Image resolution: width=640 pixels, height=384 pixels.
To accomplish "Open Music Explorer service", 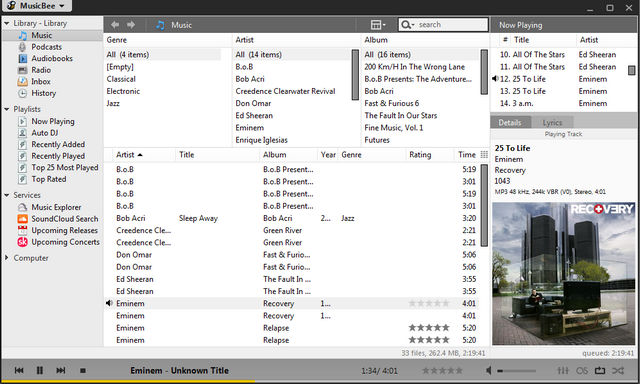I will (x=56, y=207).
